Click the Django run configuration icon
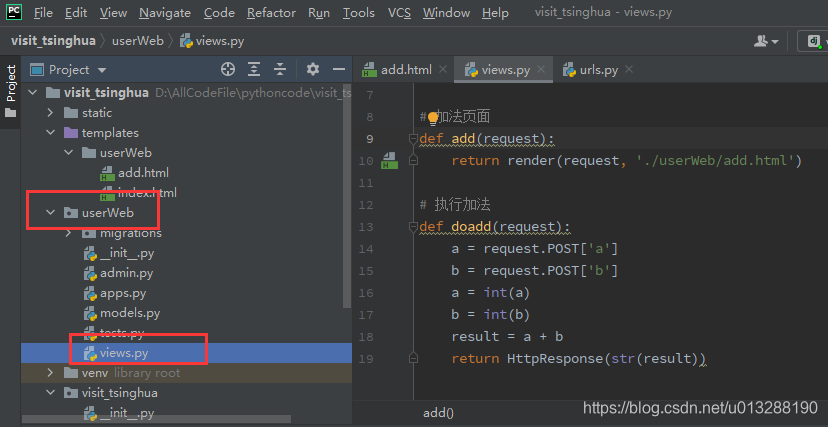 814,41
